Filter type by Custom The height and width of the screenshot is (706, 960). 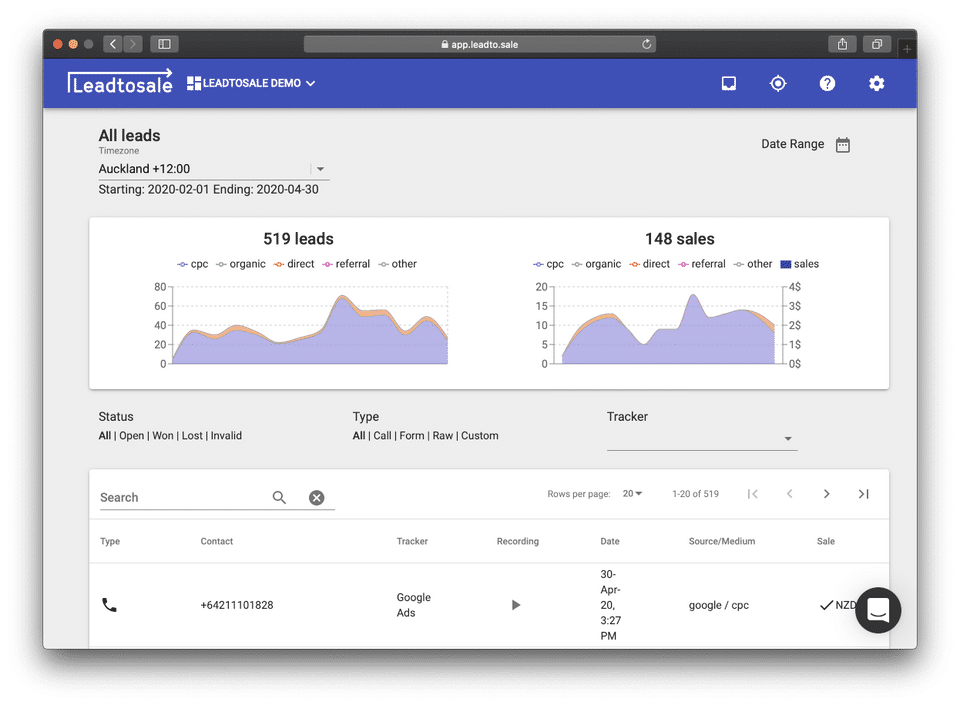(479, 435)
